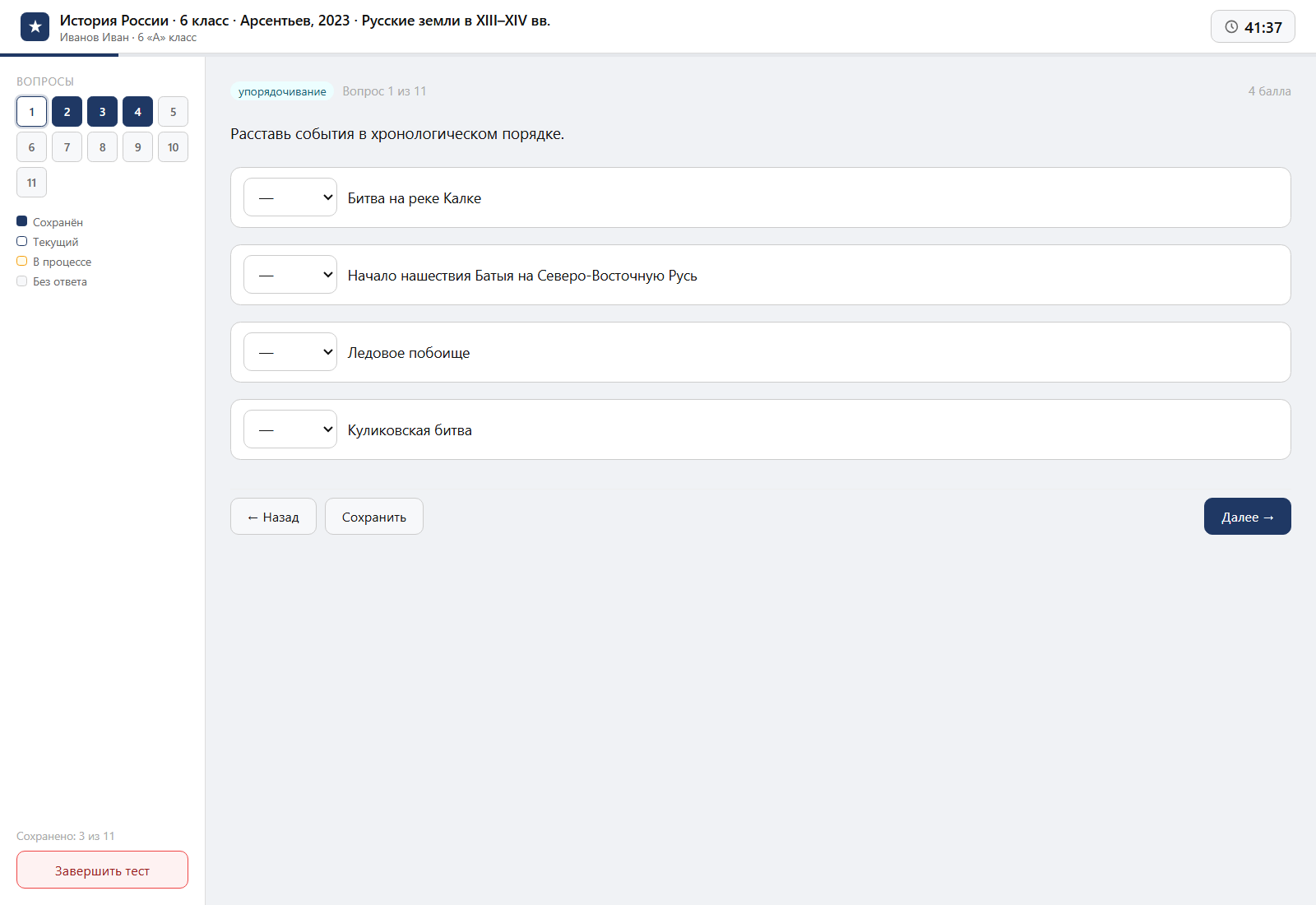Click the clock timer showing 41:37

click(x=1253, y=26)
